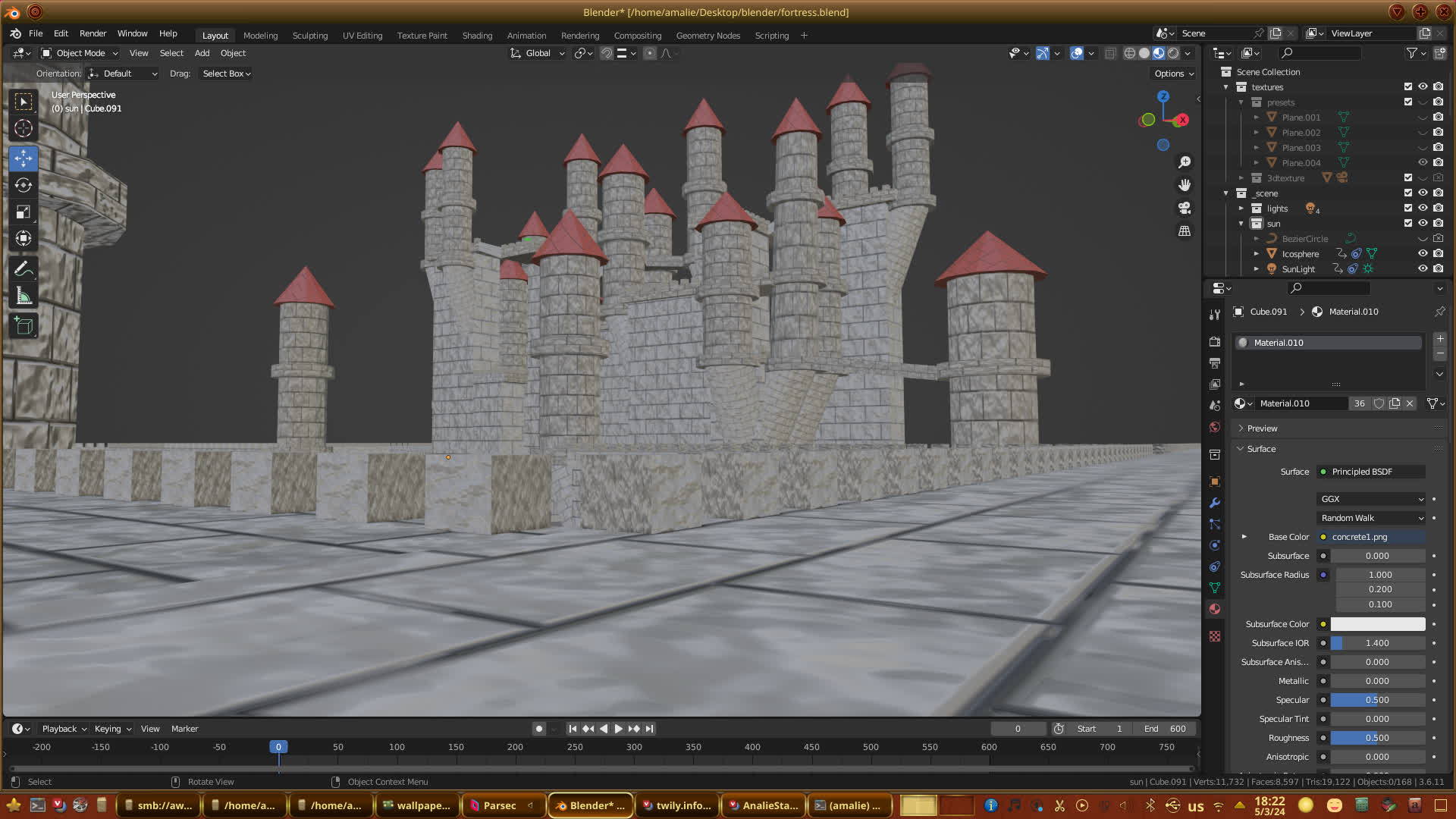Screen dimensions: 1456x819
Task: Click the Add Cube tool
Action: (24, 326)
